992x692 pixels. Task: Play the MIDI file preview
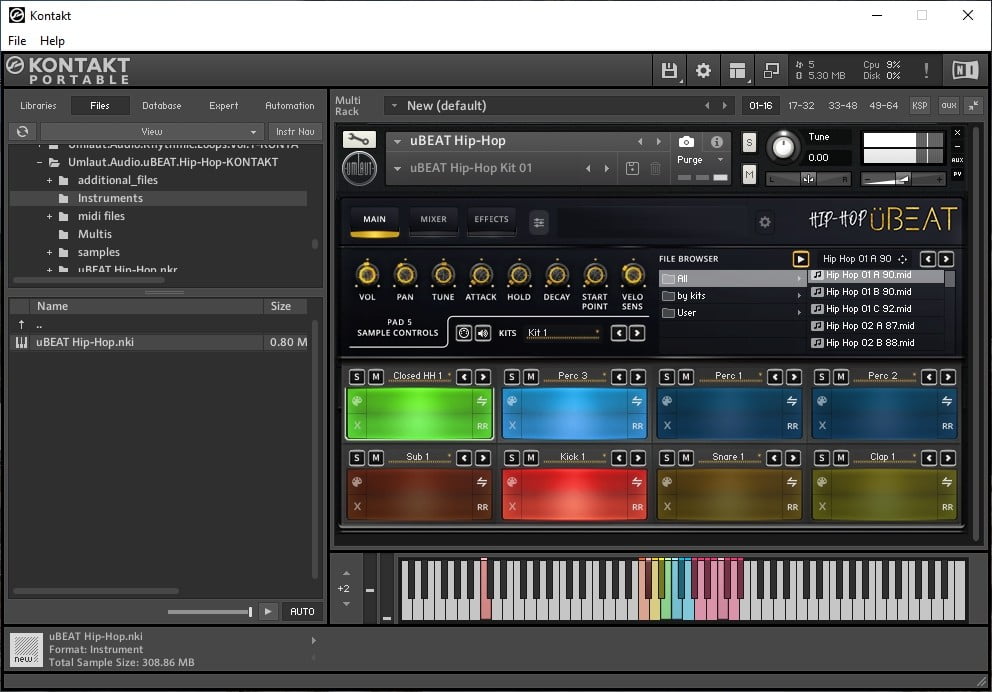click(x=800, y=259)
